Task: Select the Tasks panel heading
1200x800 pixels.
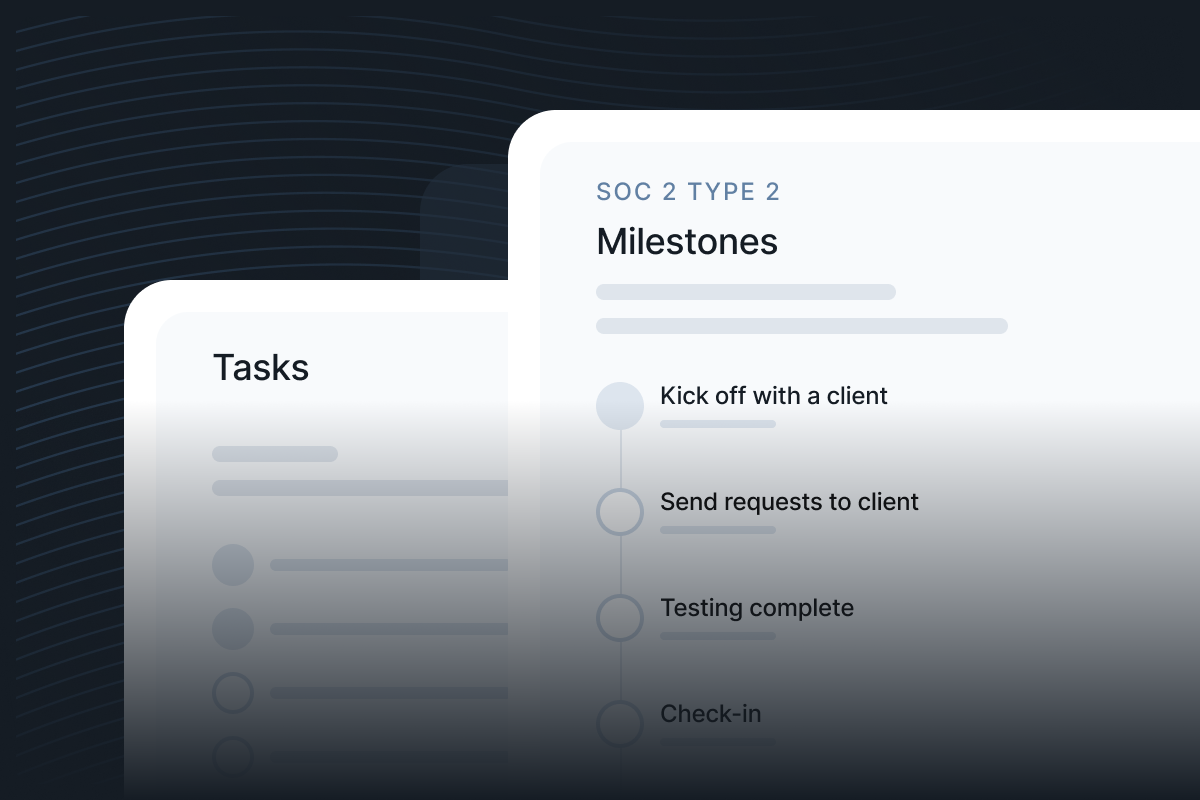Action: 261,368
